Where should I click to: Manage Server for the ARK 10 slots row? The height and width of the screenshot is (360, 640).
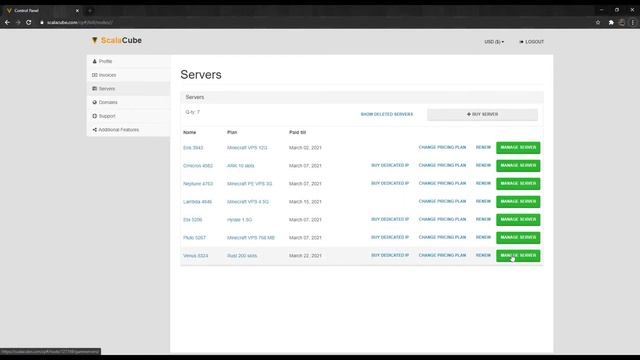[x=518, y=166]
